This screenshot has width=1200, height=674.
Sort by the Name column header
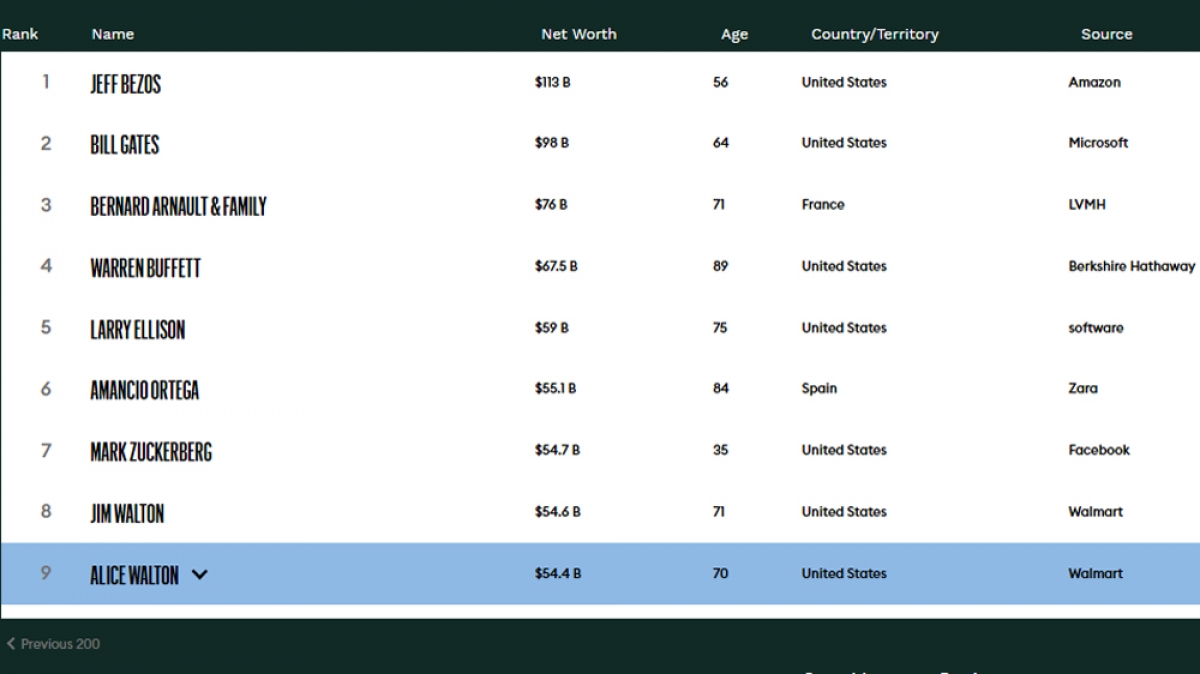[113, 34]
